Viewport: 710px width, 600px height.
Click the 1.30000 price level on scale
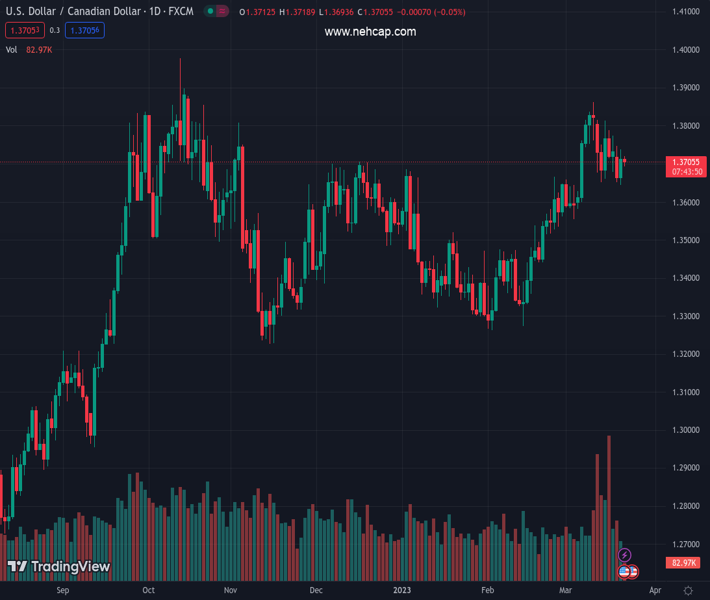[x=685, y=430]
